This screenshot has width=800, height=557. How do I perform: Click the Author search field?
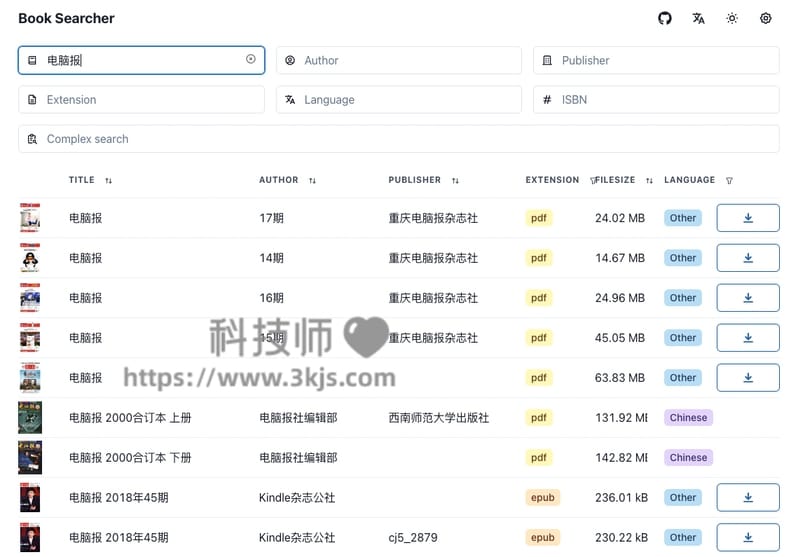pos(399,60)
